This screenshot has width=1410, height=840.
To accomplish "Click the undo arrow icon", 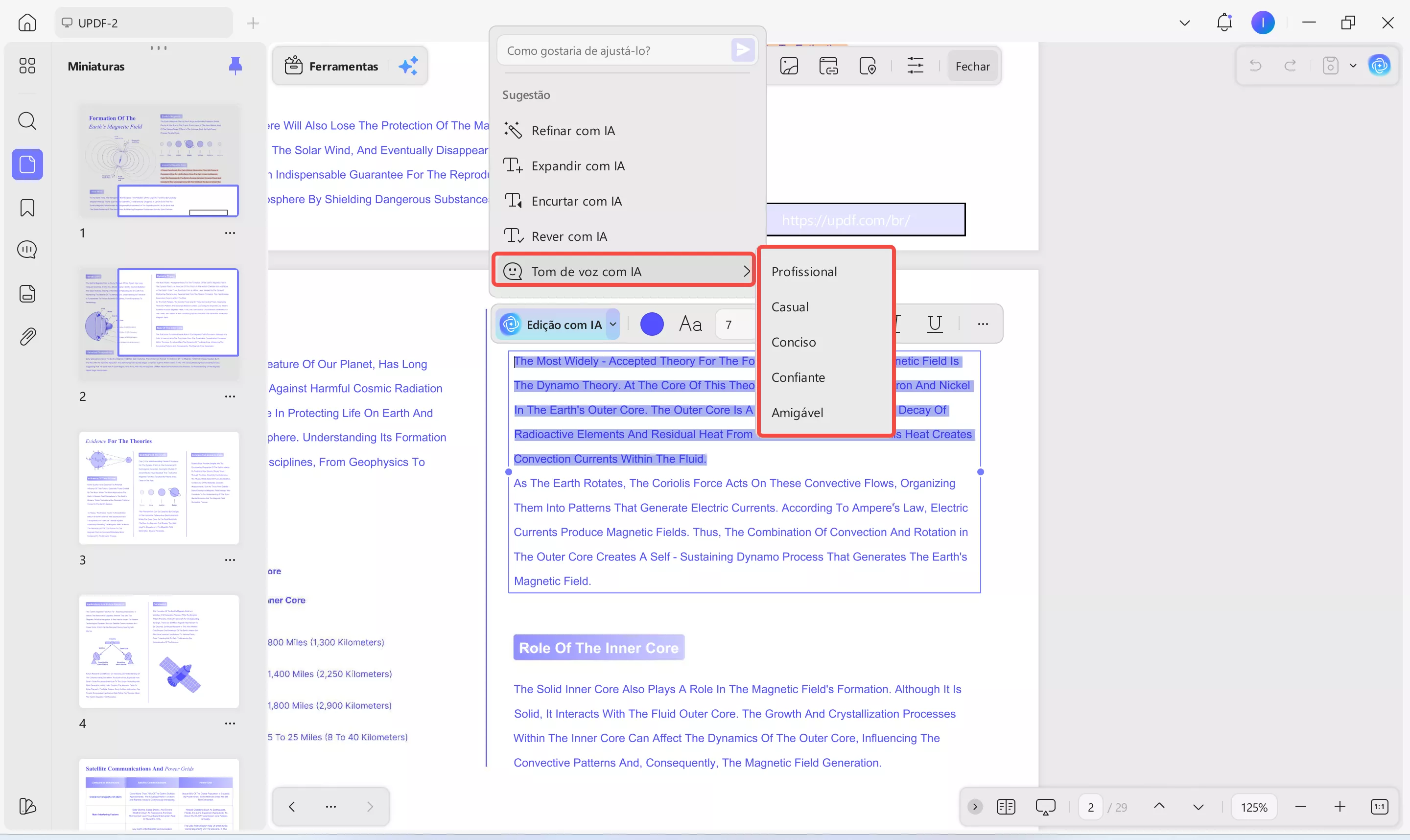I will coord(1255,66).
